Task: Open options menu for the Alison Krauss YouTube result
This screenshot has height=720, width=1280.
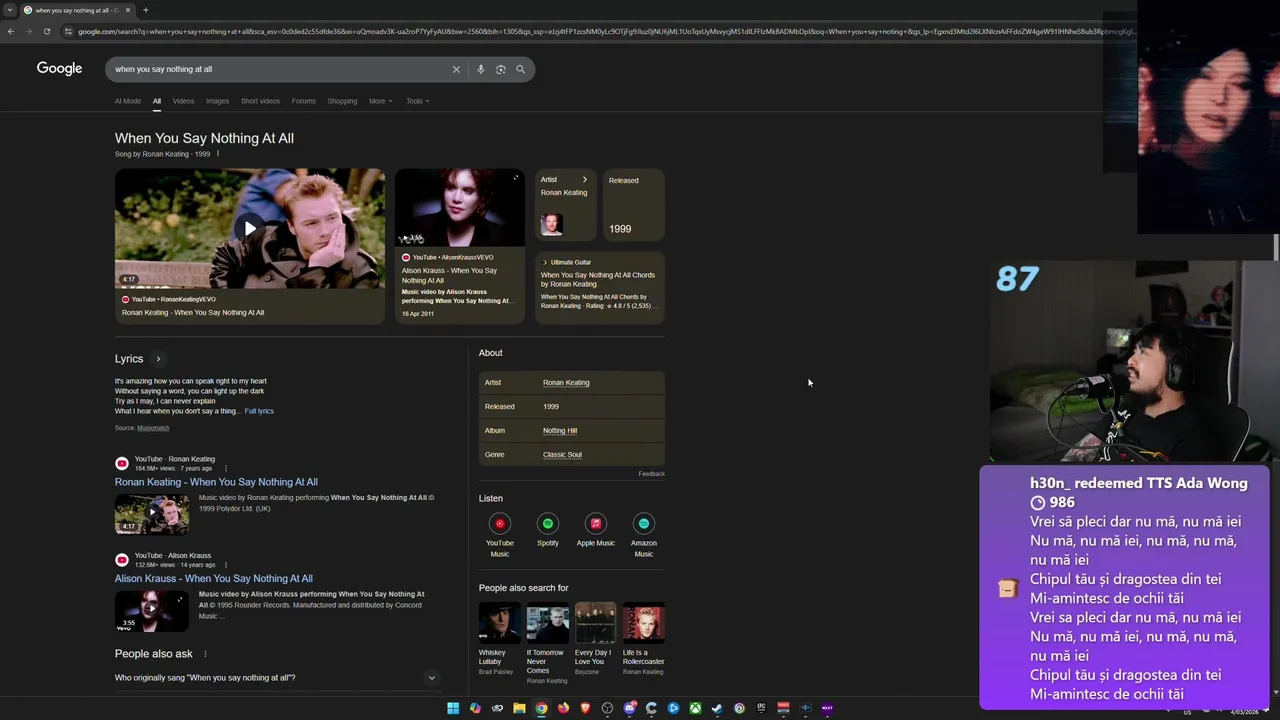Action: click(226, 565)
